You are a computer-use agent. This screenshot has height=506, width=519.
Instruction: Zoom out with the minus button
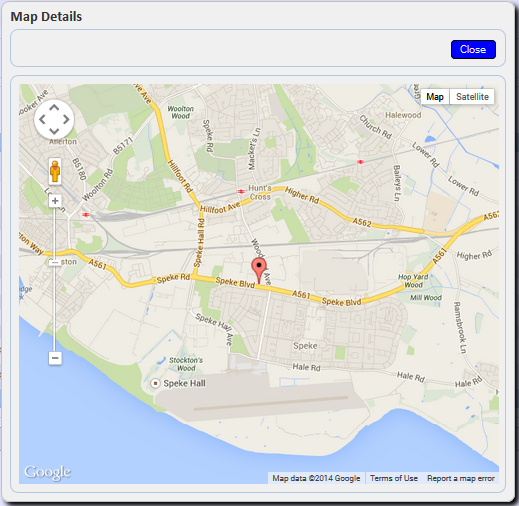tap(55, 358)
